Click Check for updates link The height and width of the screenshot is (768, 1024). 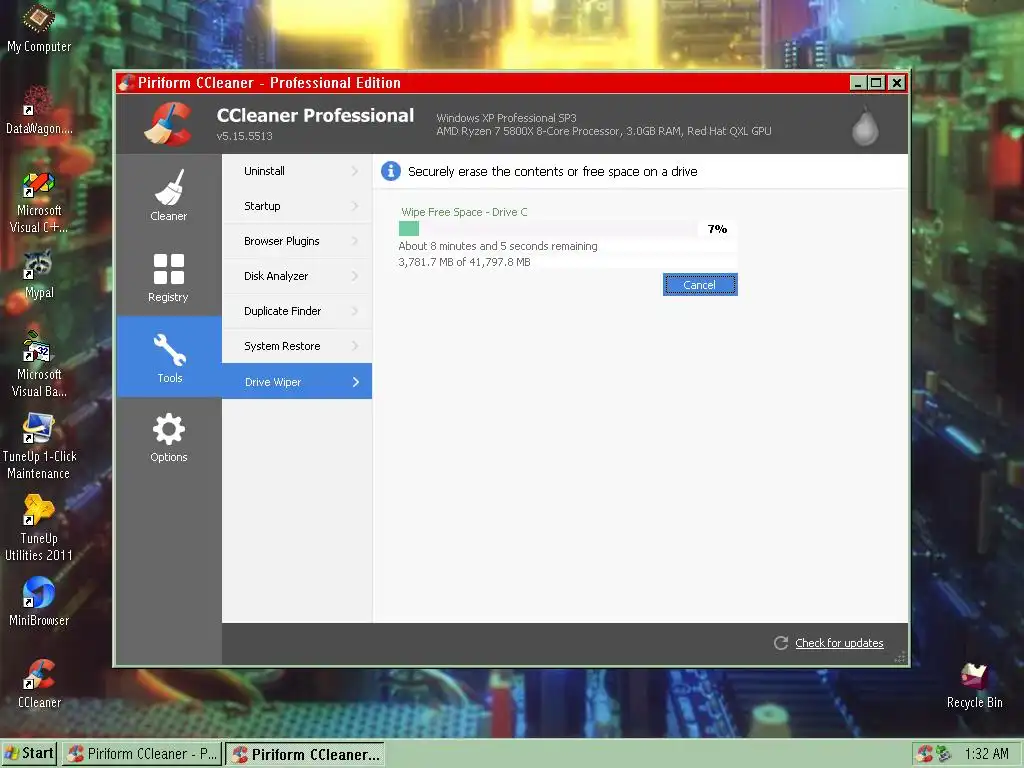pos(839,643)
